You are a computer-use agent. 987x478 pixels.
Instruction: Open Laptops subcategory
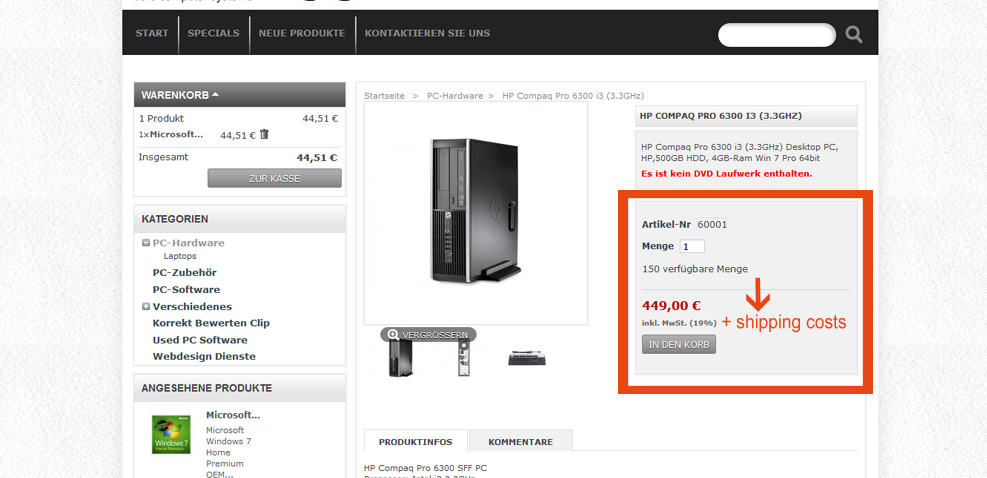[x=180, y=256]
